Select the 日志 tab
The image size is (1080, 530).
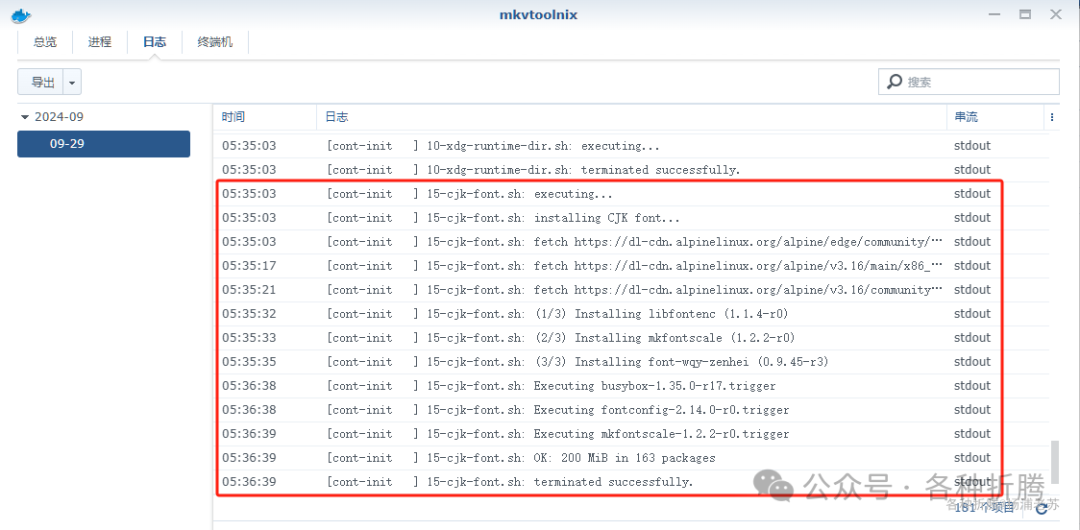154,42
